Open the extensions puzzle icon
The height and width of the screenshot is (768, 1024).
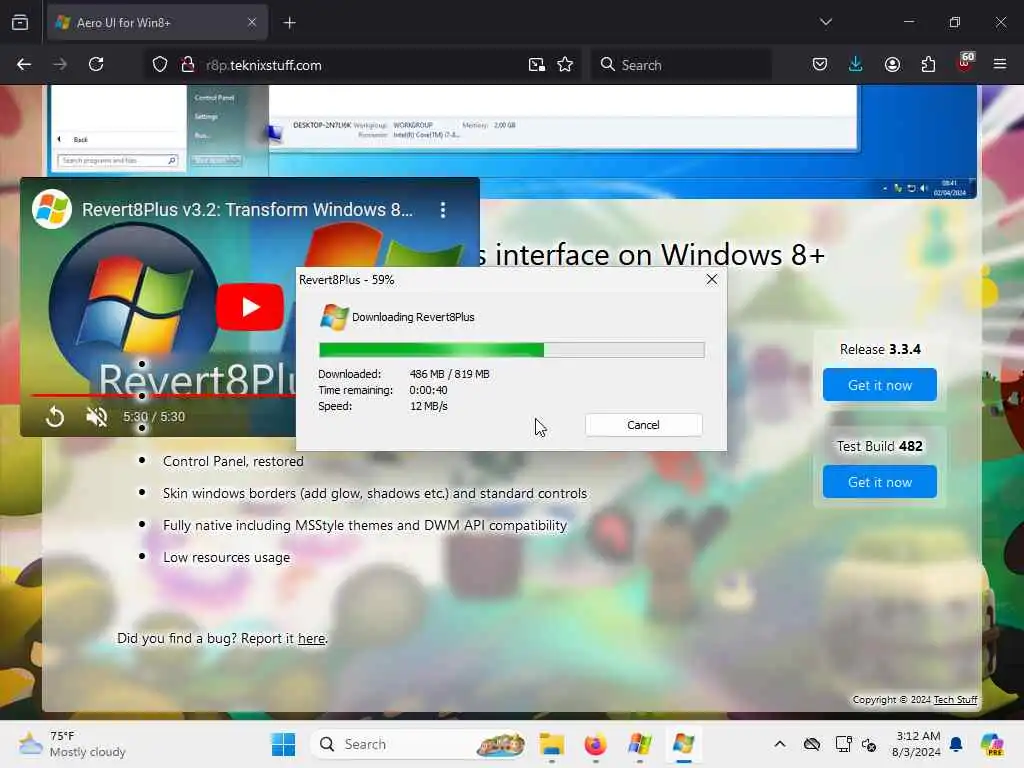point(928,64)
